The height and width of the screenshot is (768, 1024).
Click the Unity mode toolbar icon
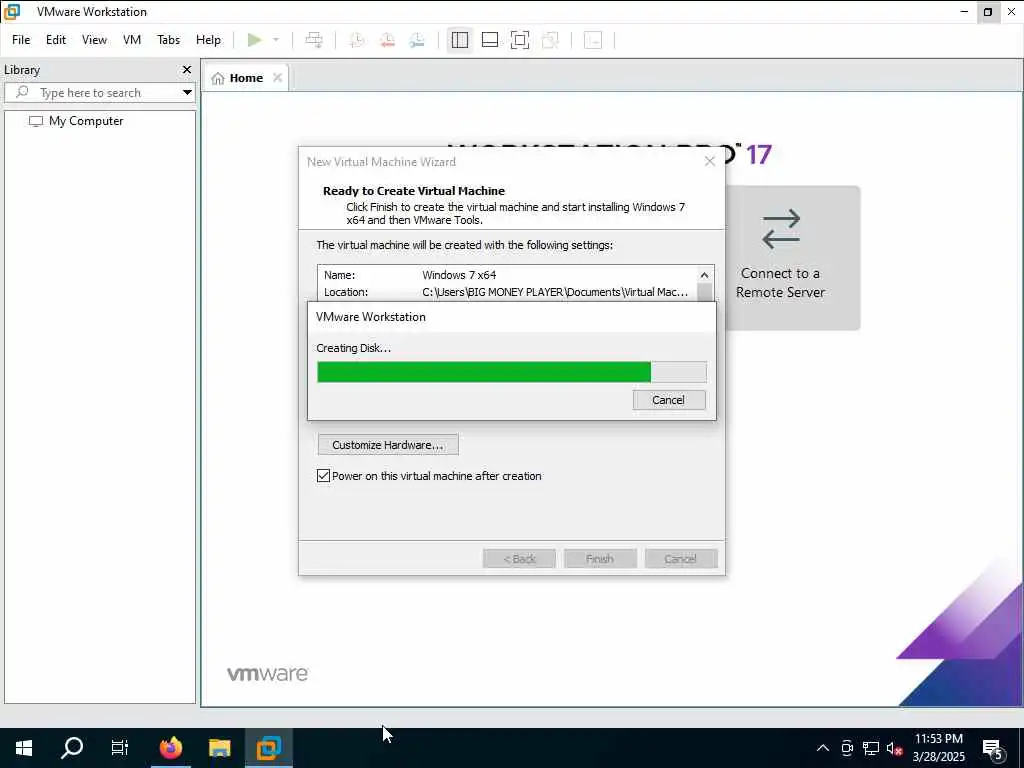point(551,40)
